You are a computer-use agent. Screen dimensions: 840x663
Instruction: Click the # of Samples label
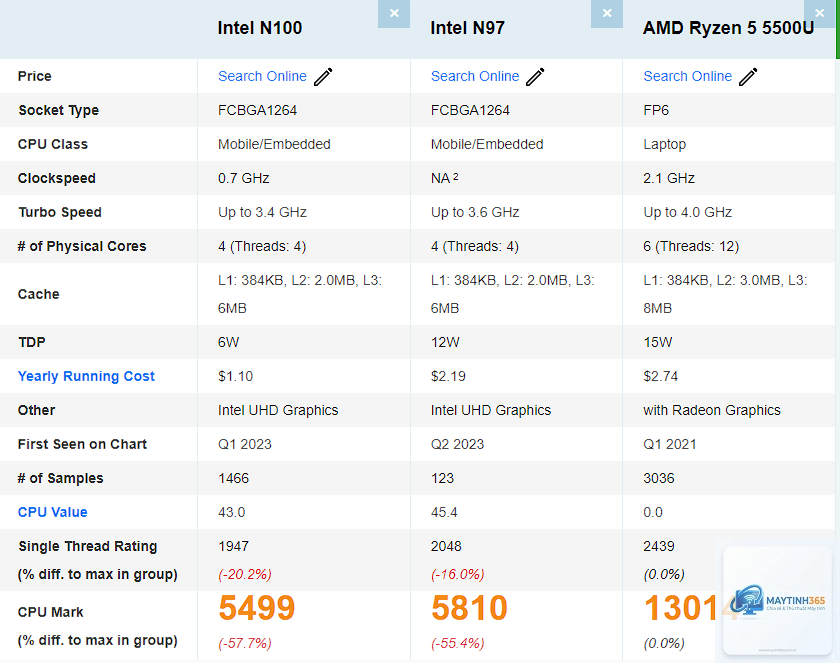[61, 478]
